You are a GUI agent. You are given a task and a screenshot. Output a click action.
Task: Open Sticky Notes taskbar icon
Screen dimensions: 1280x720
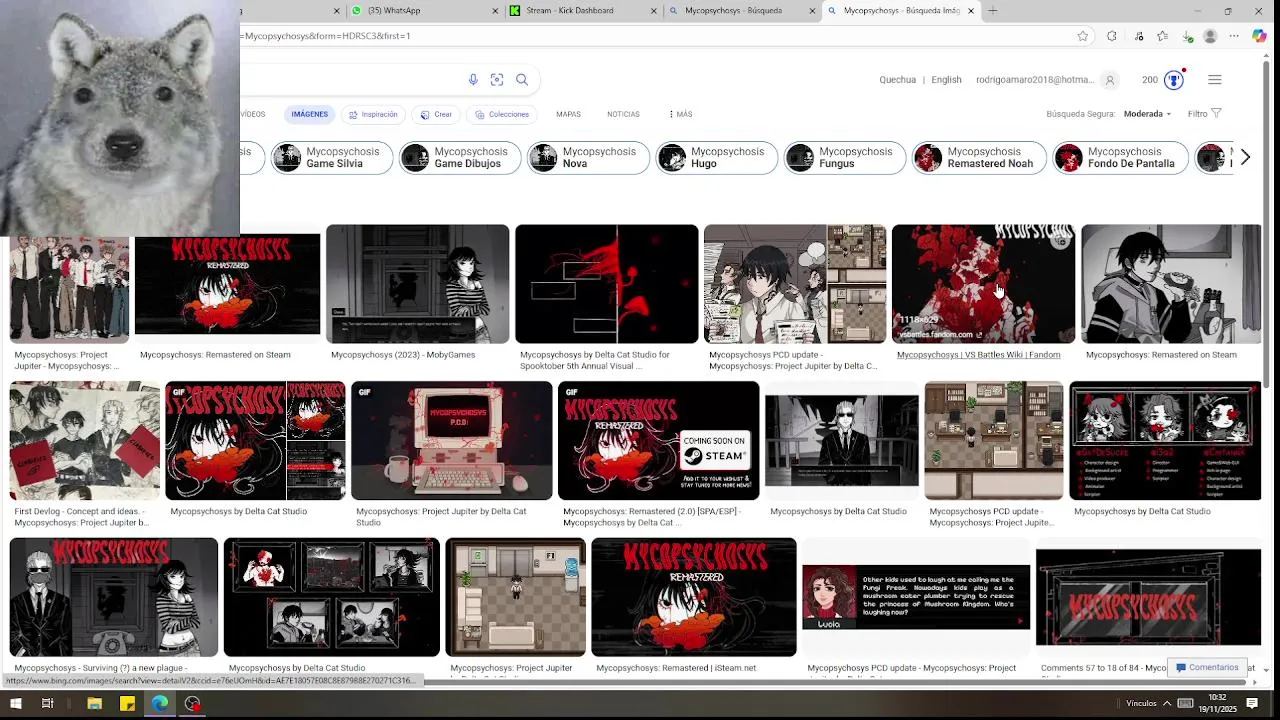point(127,704)
